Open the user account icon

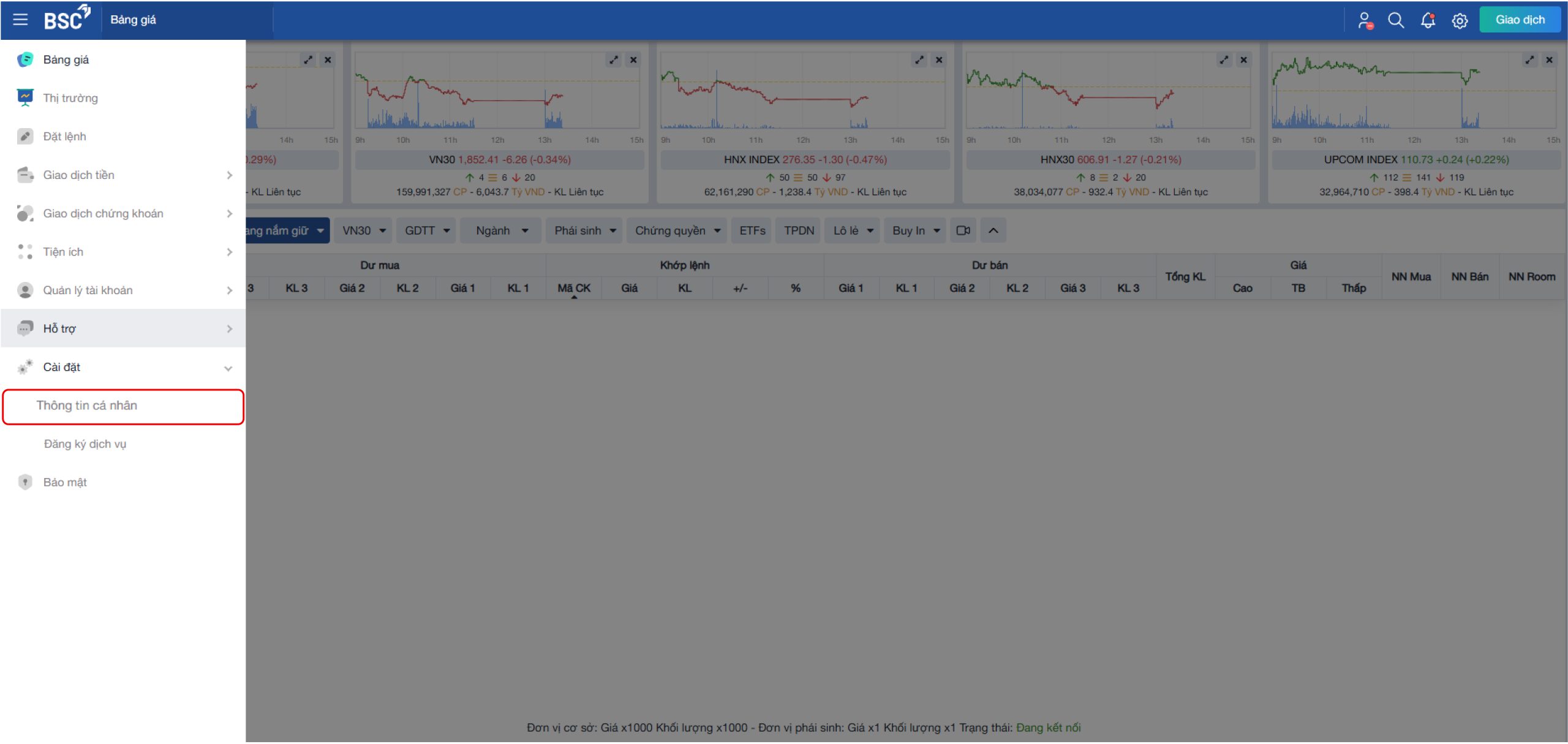point(1365,20)
